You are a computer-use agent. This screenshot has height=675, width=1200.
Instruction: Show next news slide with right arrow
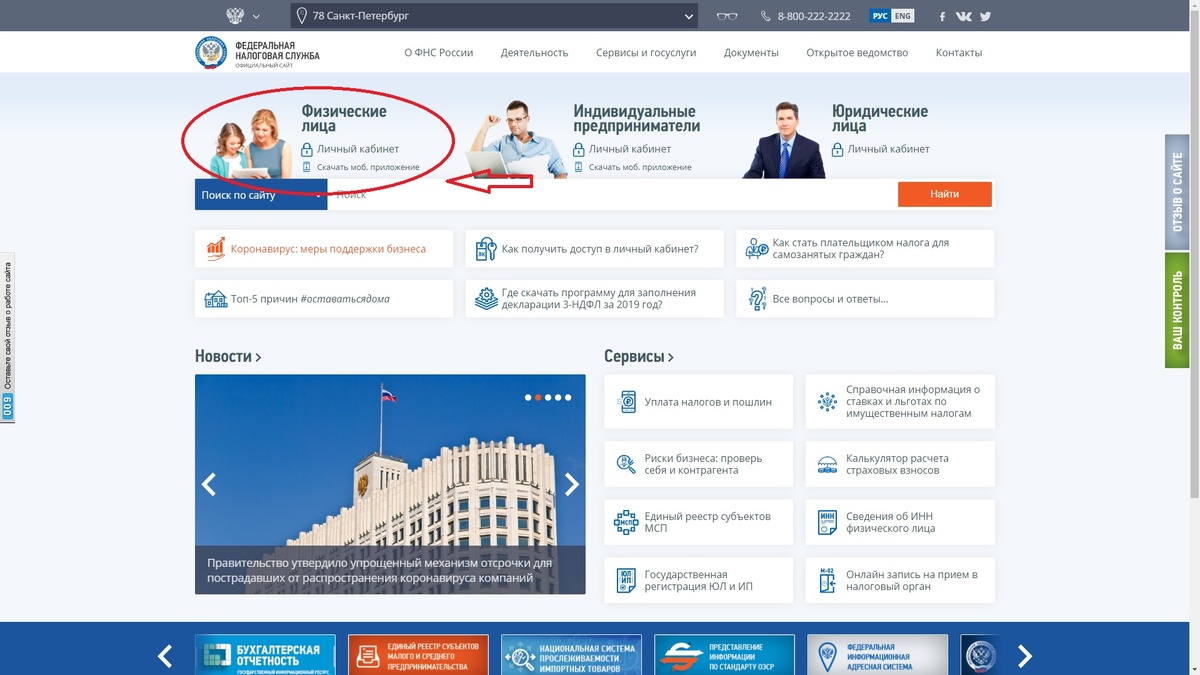coord(571,485)
